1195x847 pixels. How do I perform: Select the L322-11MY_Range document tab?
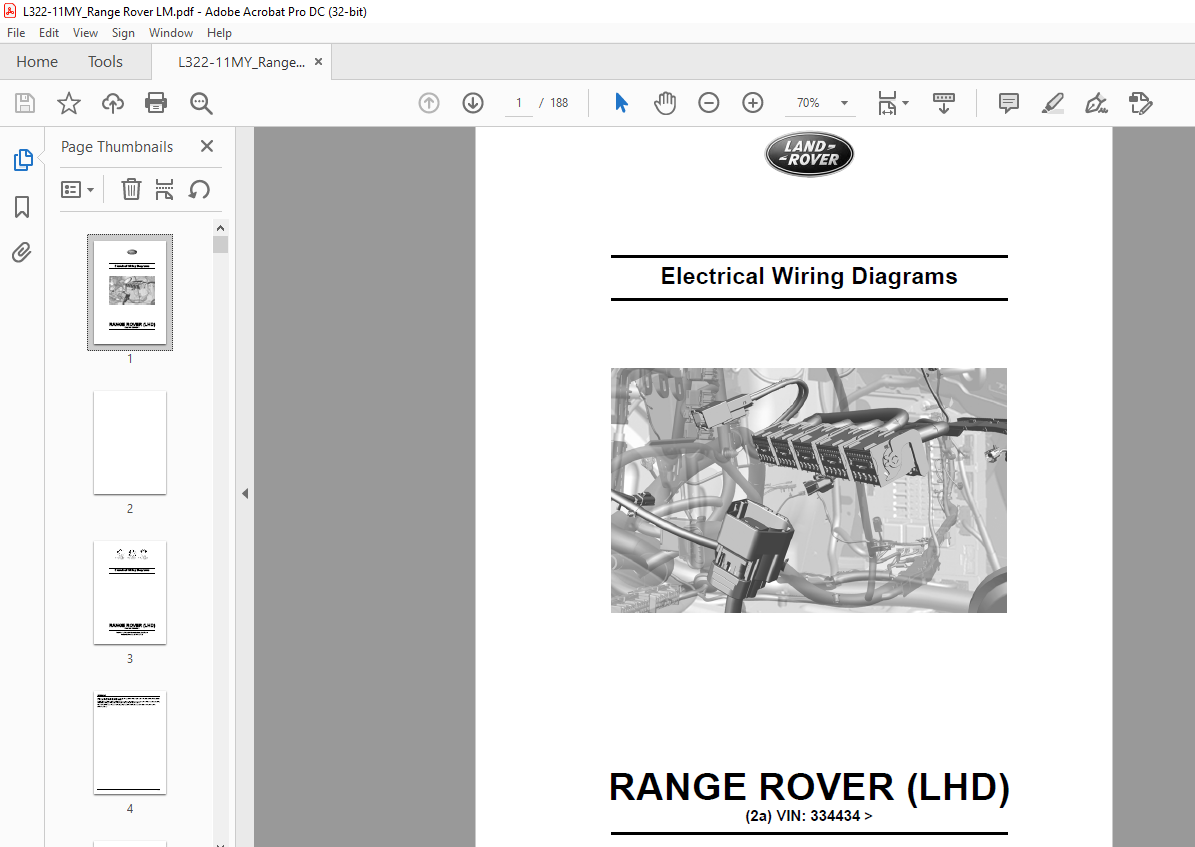pos(241,63)
